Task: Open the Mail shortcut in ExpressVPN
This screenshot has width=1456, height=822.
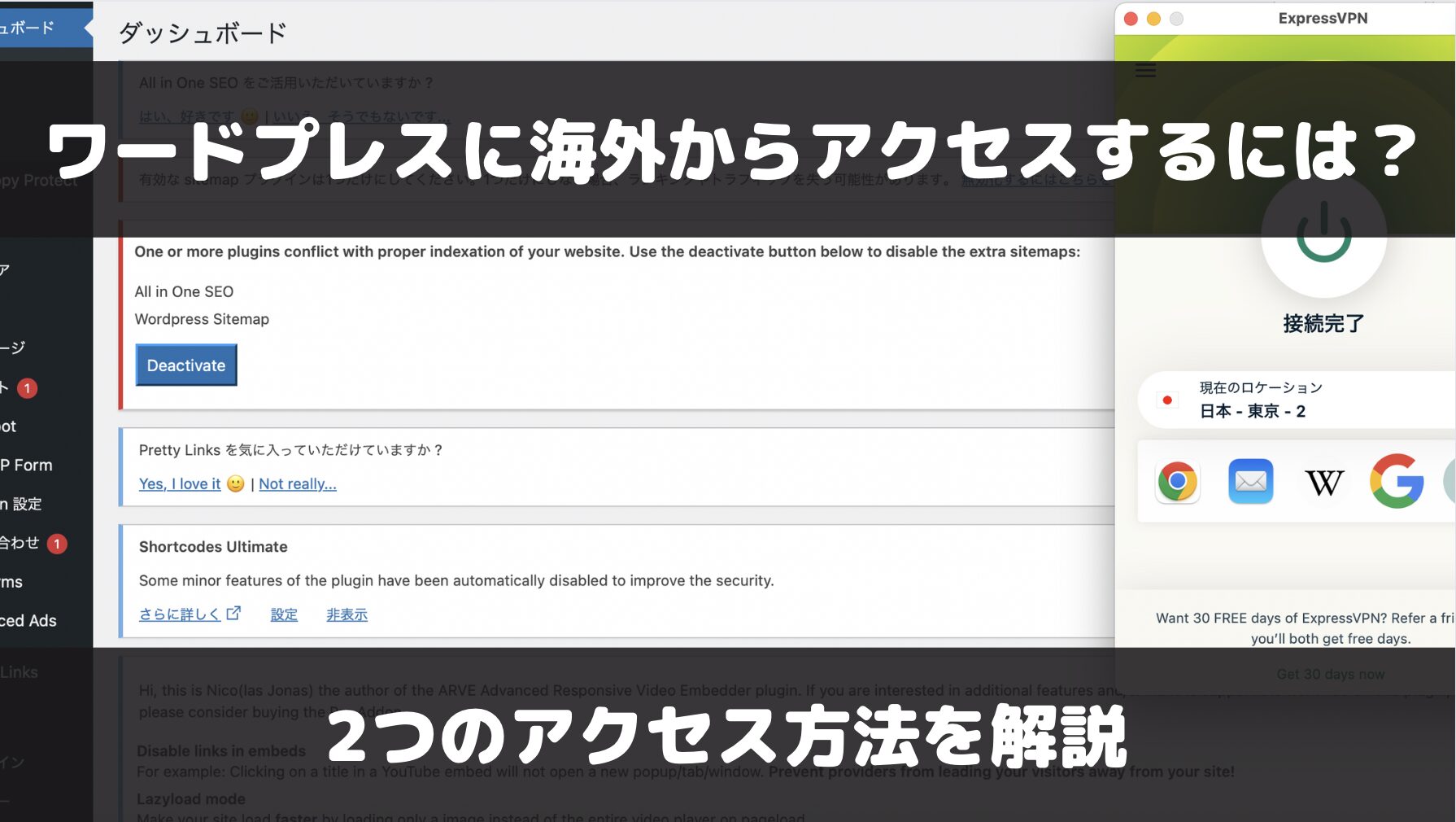Action: pos(1250,482)
